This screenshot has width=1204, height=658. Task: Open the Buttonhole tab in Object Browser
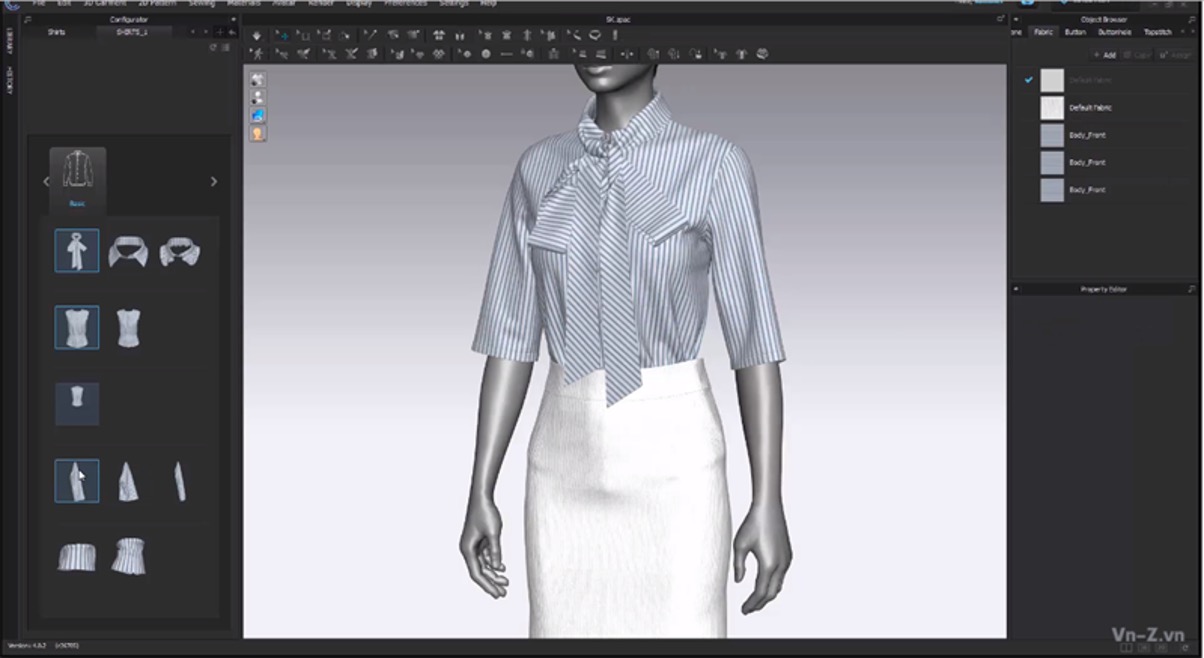click(x=1115, y=32)
